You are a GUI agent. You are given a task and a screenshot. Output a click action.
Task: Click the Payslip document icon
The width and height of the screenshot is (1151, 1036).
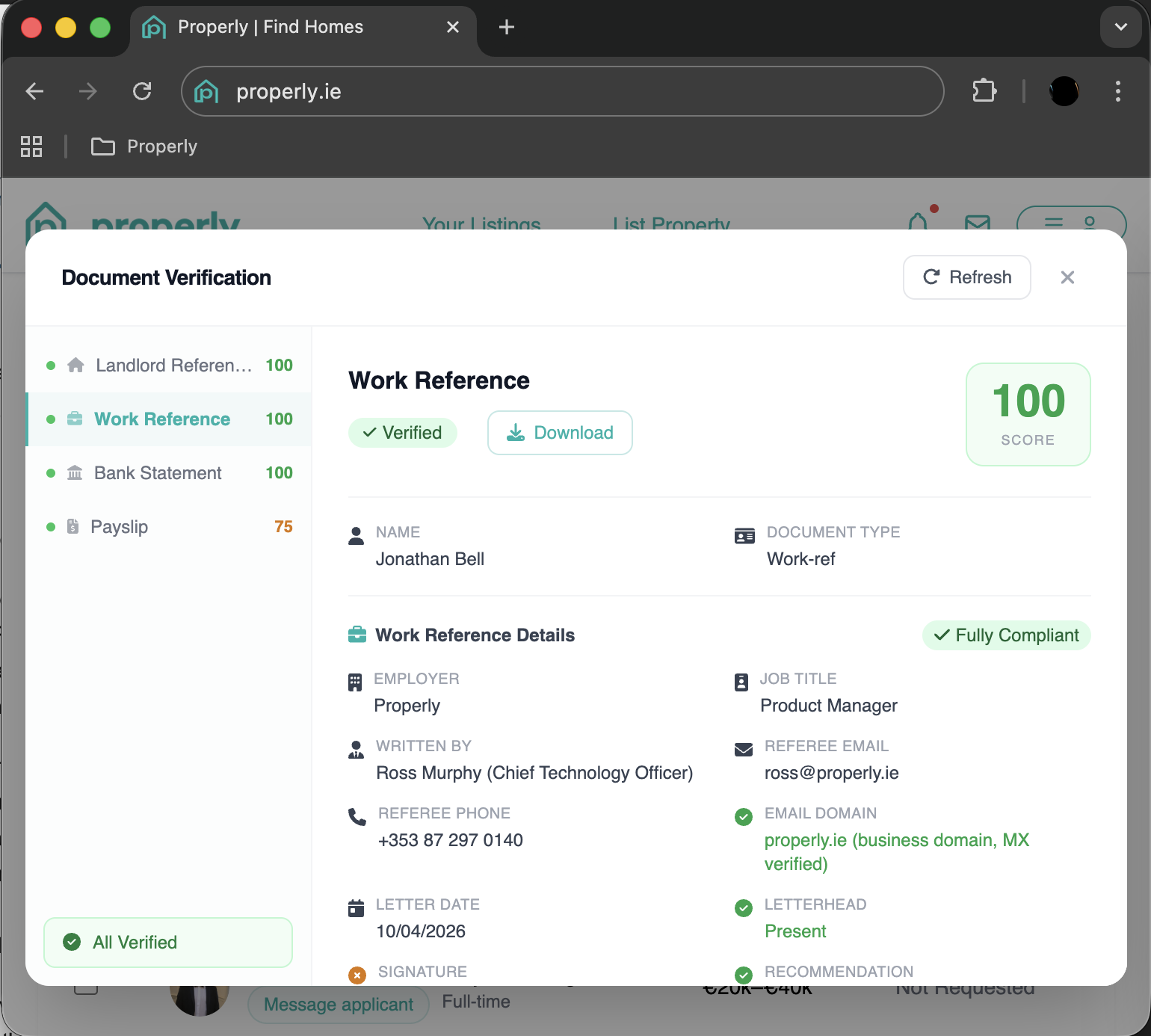coord(72,526)
